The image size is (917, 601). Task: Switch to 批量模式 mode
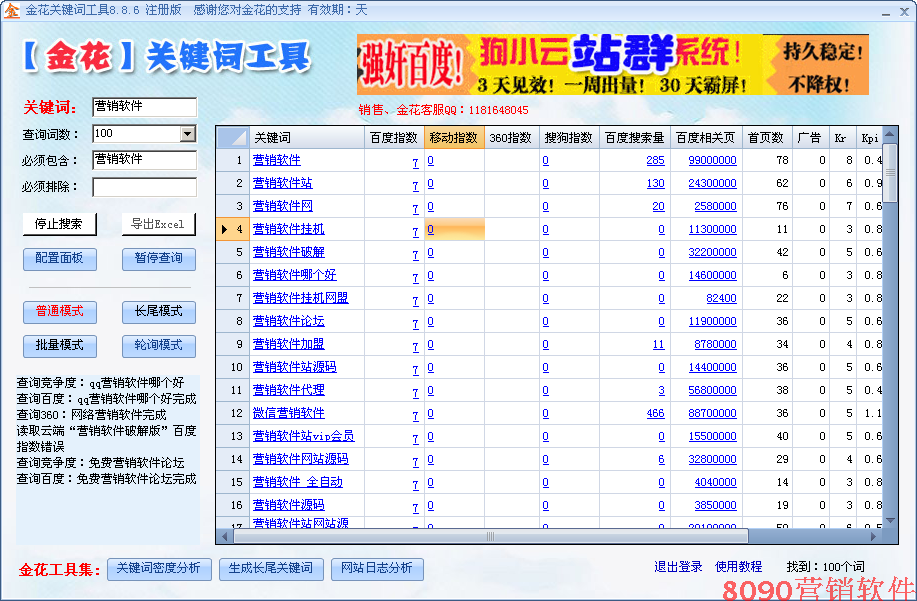click(59, 345)
